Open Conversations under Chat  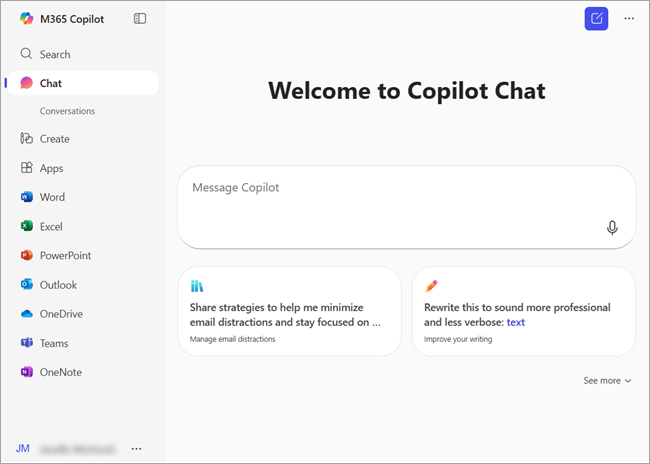(67, 111)
